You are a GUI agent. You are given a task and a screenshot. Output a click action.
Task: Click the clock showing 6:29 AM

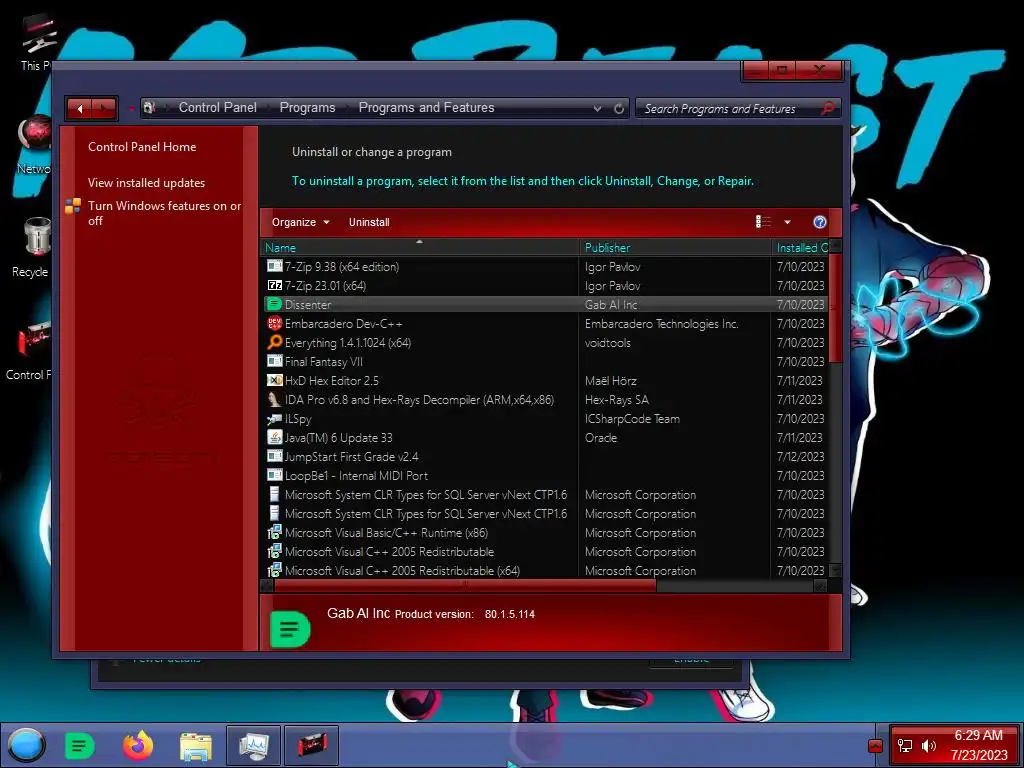tap(978, 735)
